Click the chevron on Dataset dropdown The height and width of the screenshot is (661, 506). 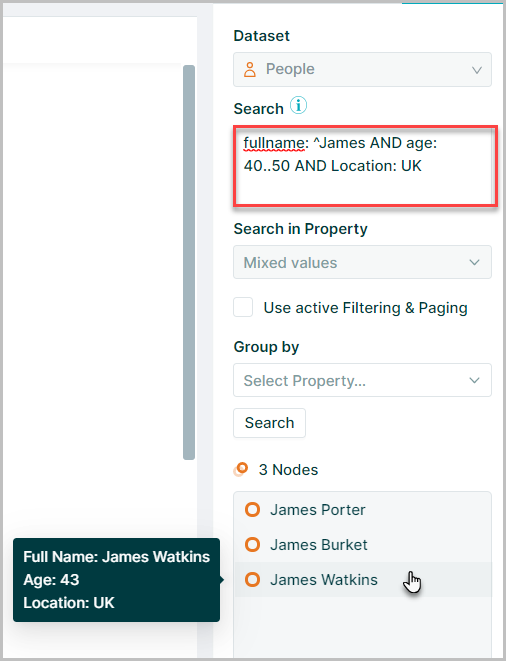click(476, 70)
